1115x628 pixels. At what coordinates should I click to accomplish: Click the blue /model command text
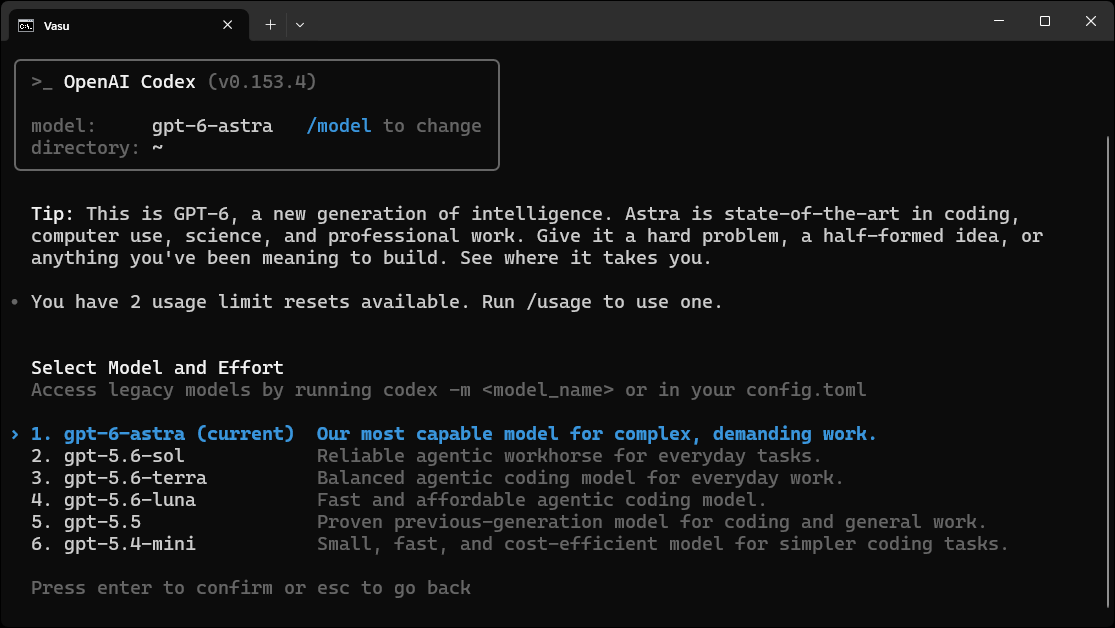pos(338,126)
